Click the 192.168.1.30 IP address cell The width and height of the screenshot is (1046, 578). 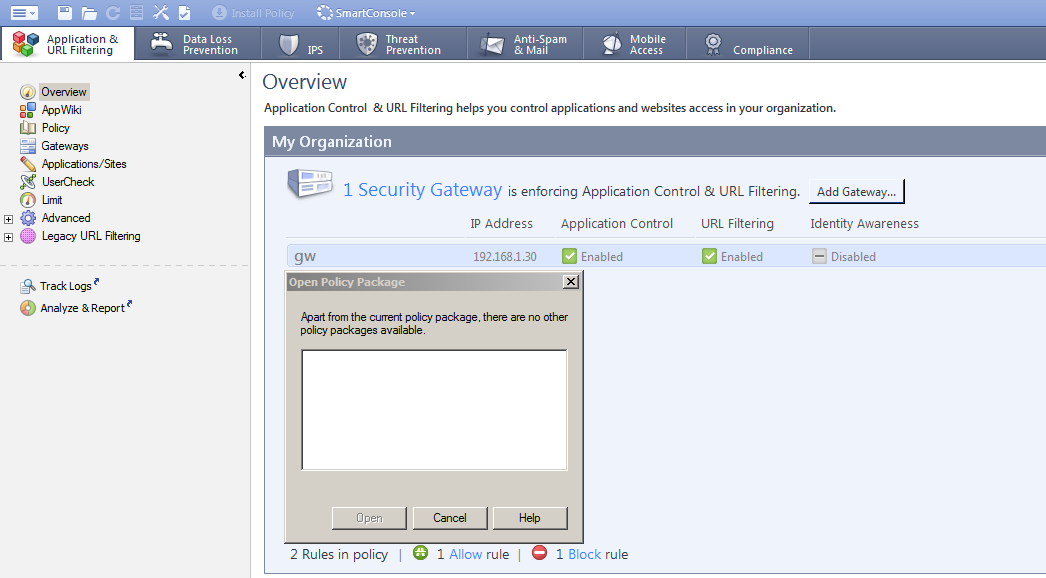tap(505, 257)
